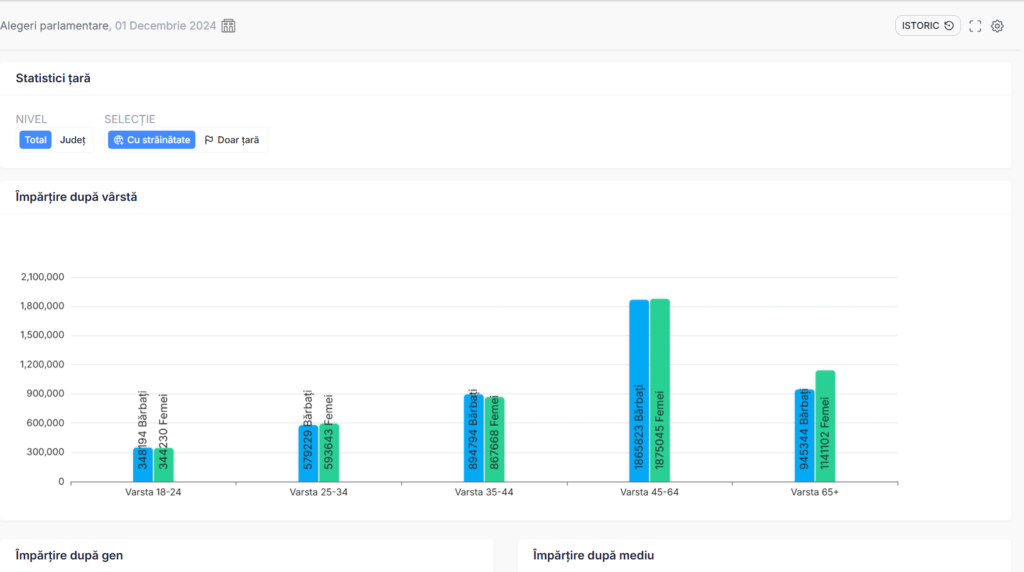The image size is (1024, 572).
Task: Select Cu străinătate option
Action: [152, 140]
